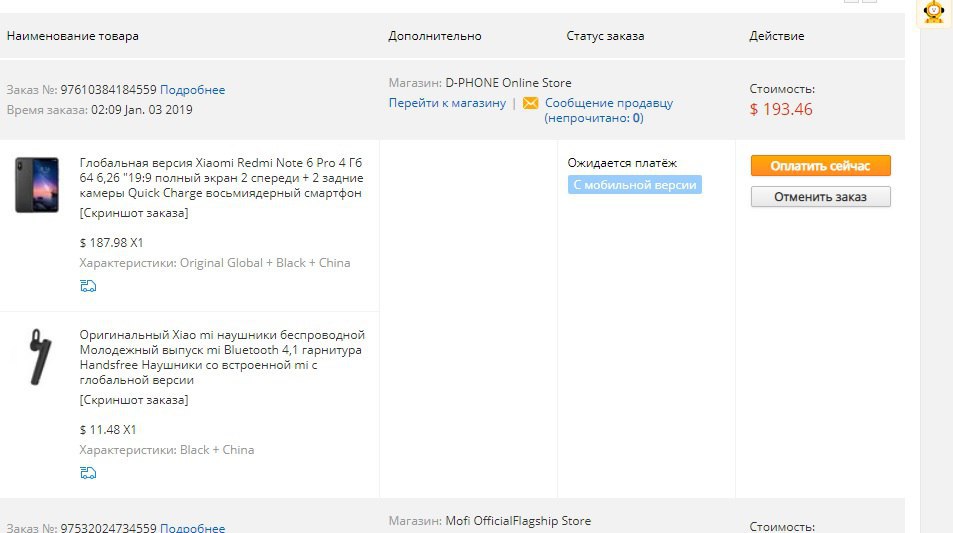Select the order number 97610384184559
The image size is (953, 533).
coord(108,90)
